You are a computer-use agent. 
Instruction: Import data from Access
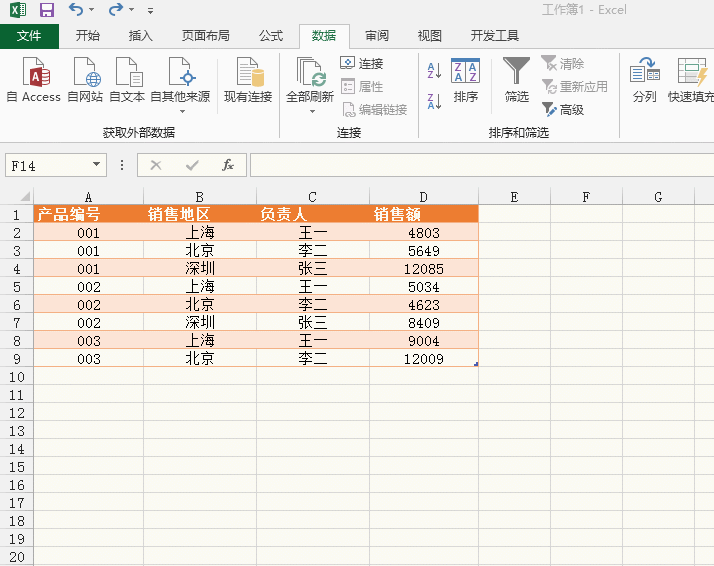click(x=34, y=80)
